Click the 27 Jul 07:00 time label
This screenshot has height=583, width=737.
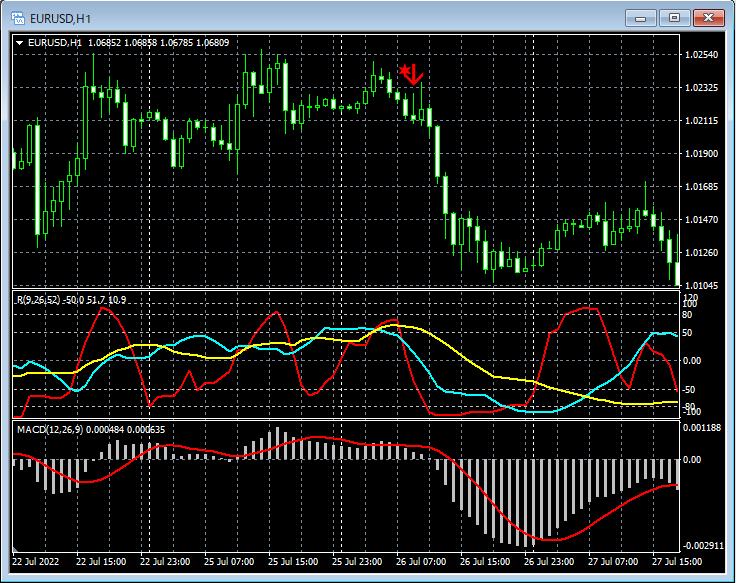(613, 562)
